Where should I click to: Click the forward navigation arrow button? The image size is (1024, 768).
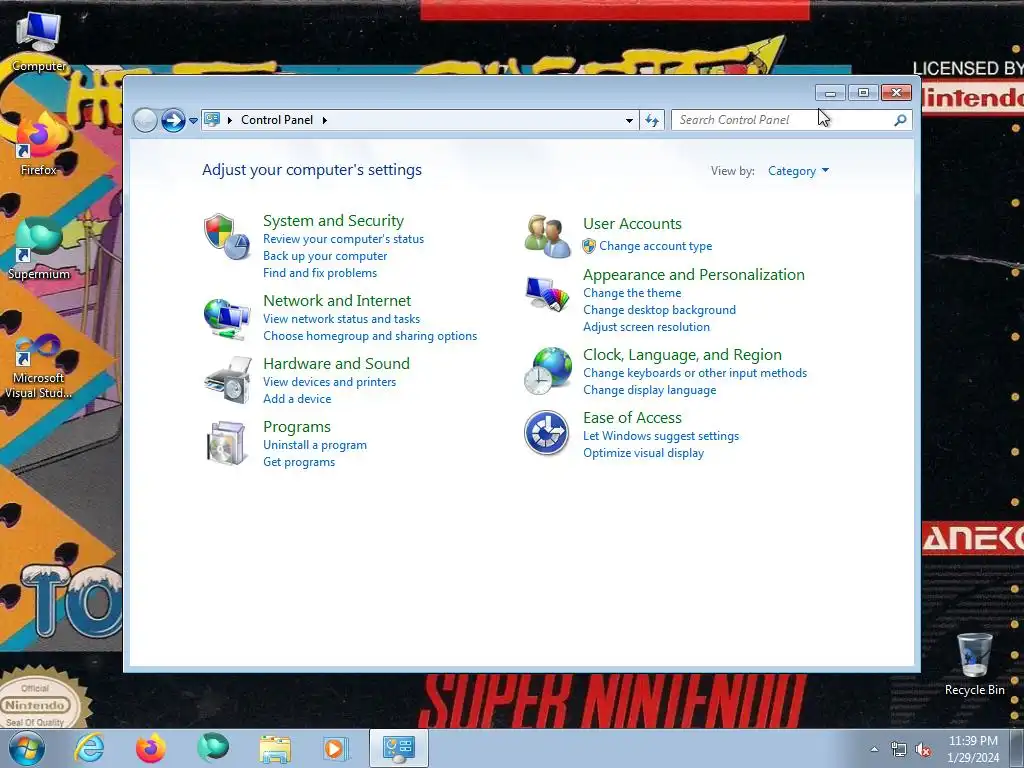[x=173, y=120]
